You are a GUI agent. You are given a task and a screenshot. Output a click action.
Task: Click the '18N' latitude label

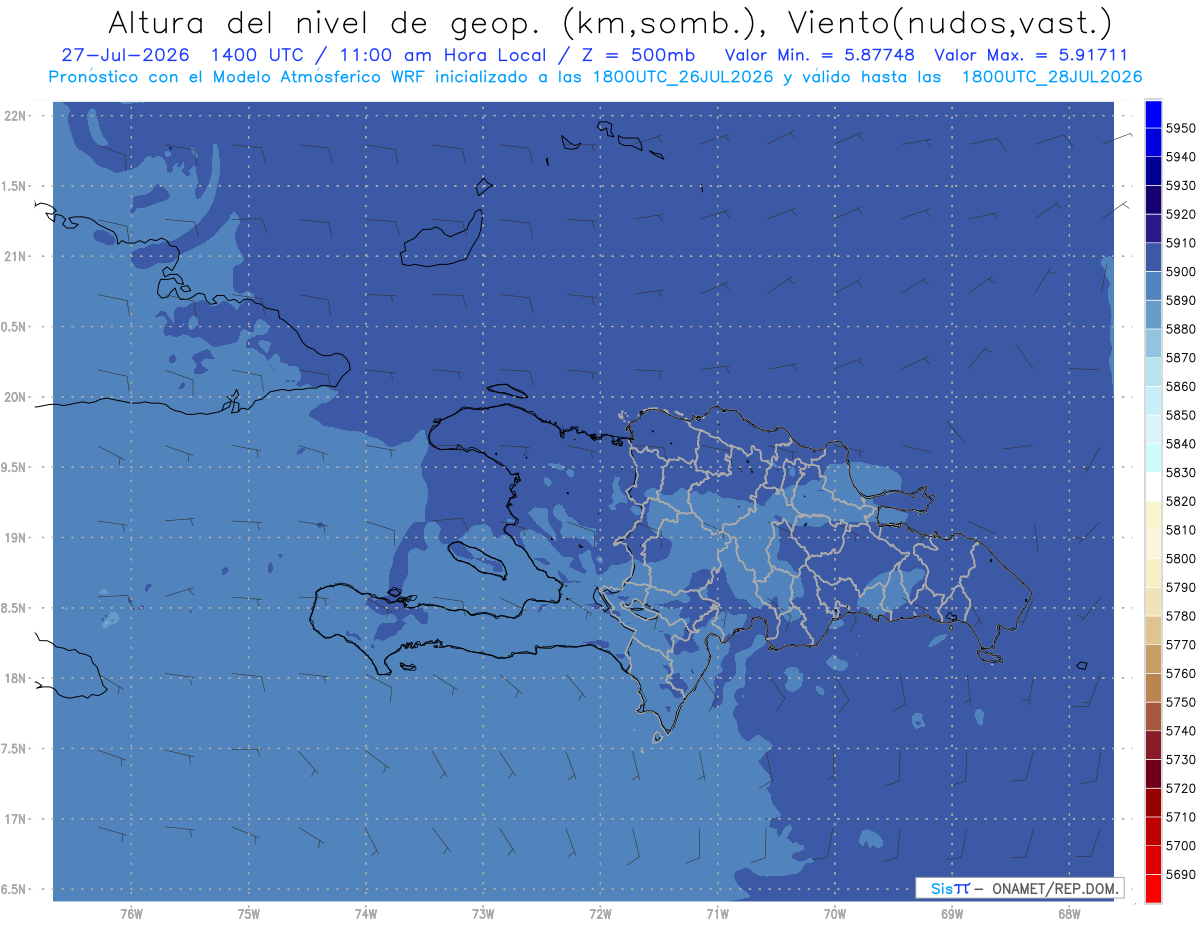tap(15, 678)
